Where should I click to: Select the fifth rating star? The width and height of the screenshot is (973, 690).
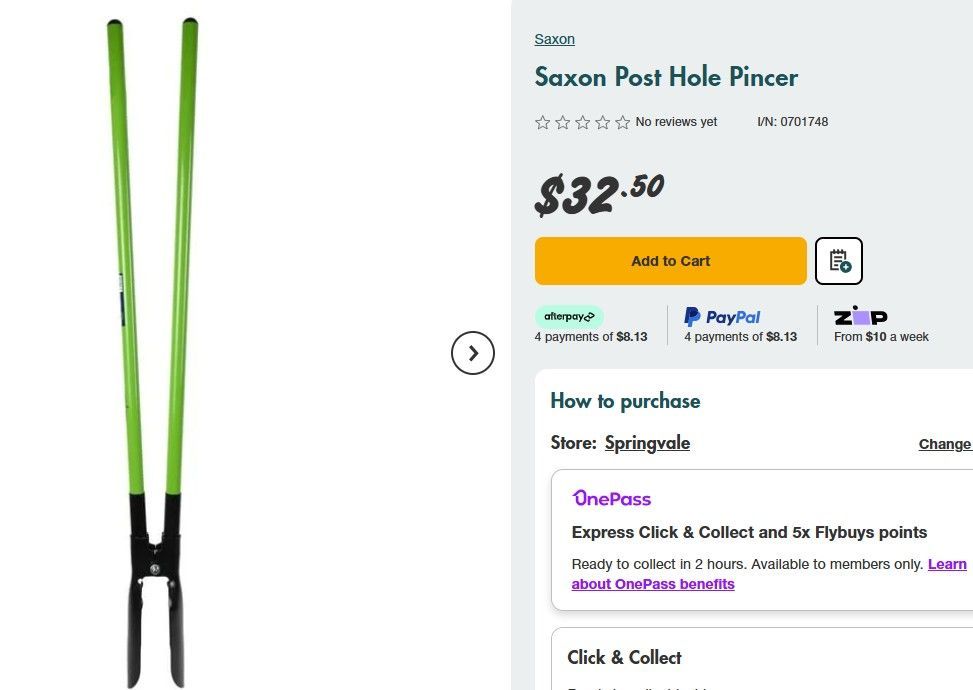click(x=622, y=122)
